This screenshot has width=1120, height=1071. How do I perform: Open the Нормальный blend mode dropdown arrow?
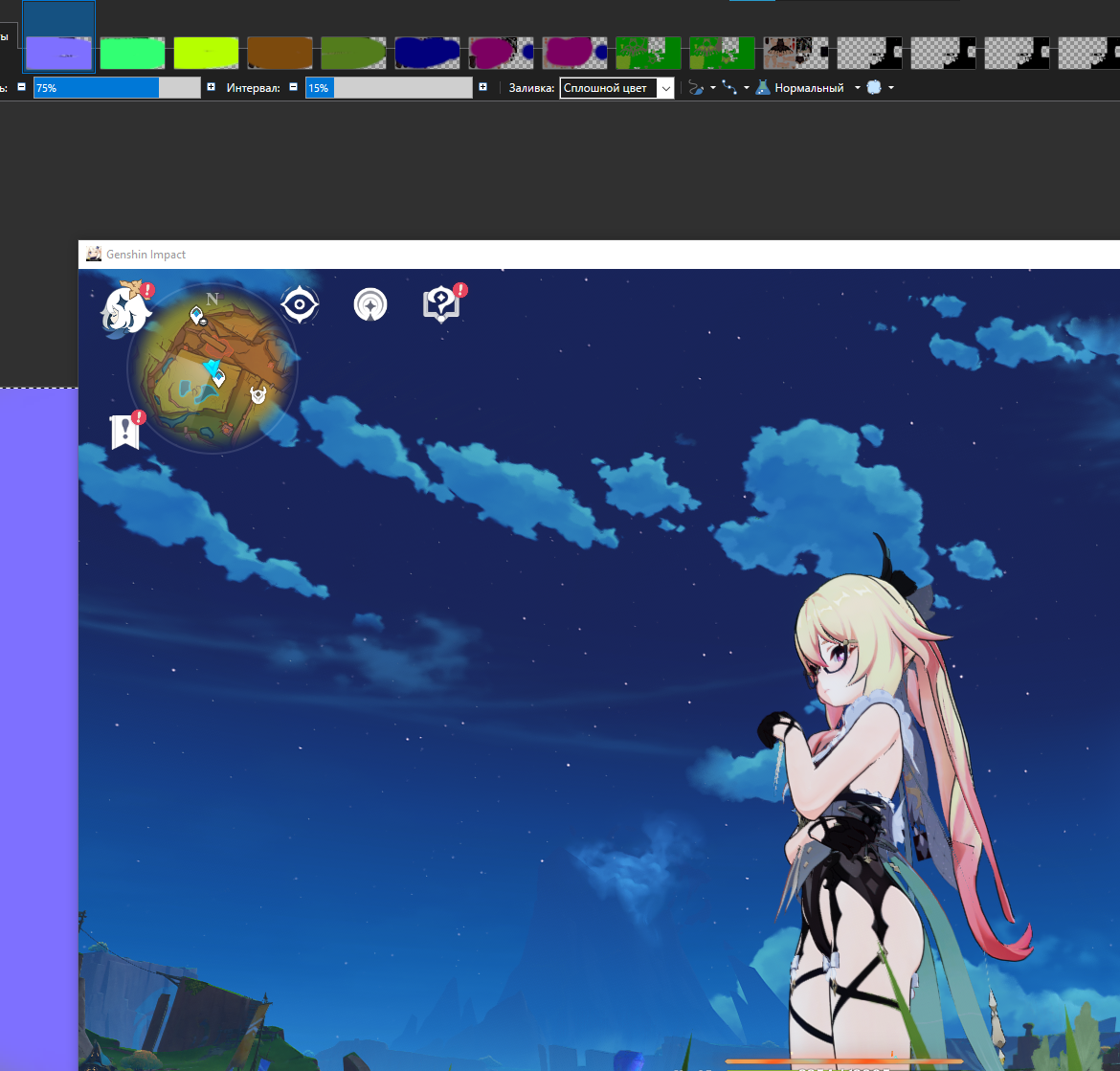pos(857,88)
